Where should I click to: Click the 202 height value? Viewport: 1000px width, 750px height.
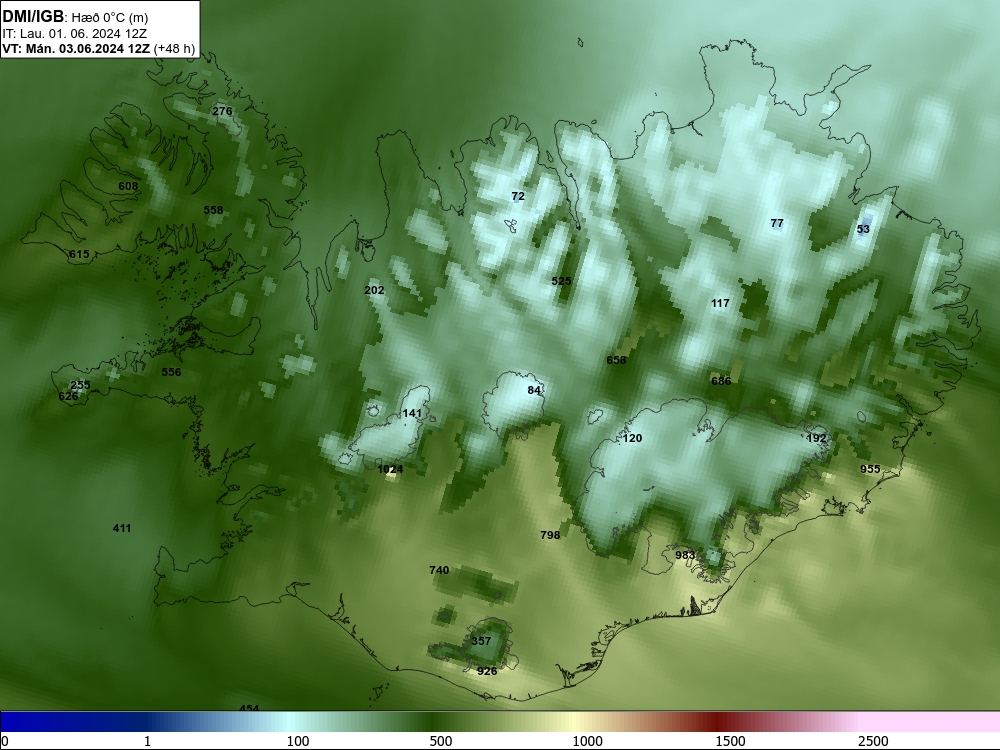tap(374, 290)
